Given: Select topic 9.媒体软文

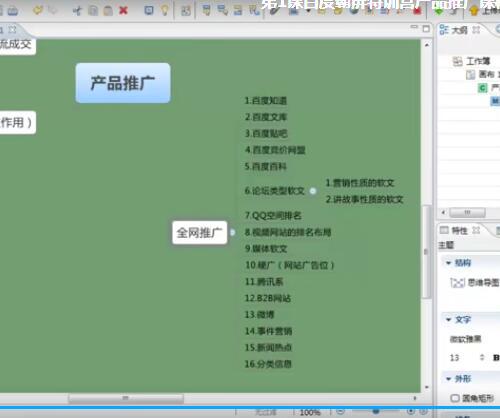Looking at the screenshot, I should click(x=266, y=249).
